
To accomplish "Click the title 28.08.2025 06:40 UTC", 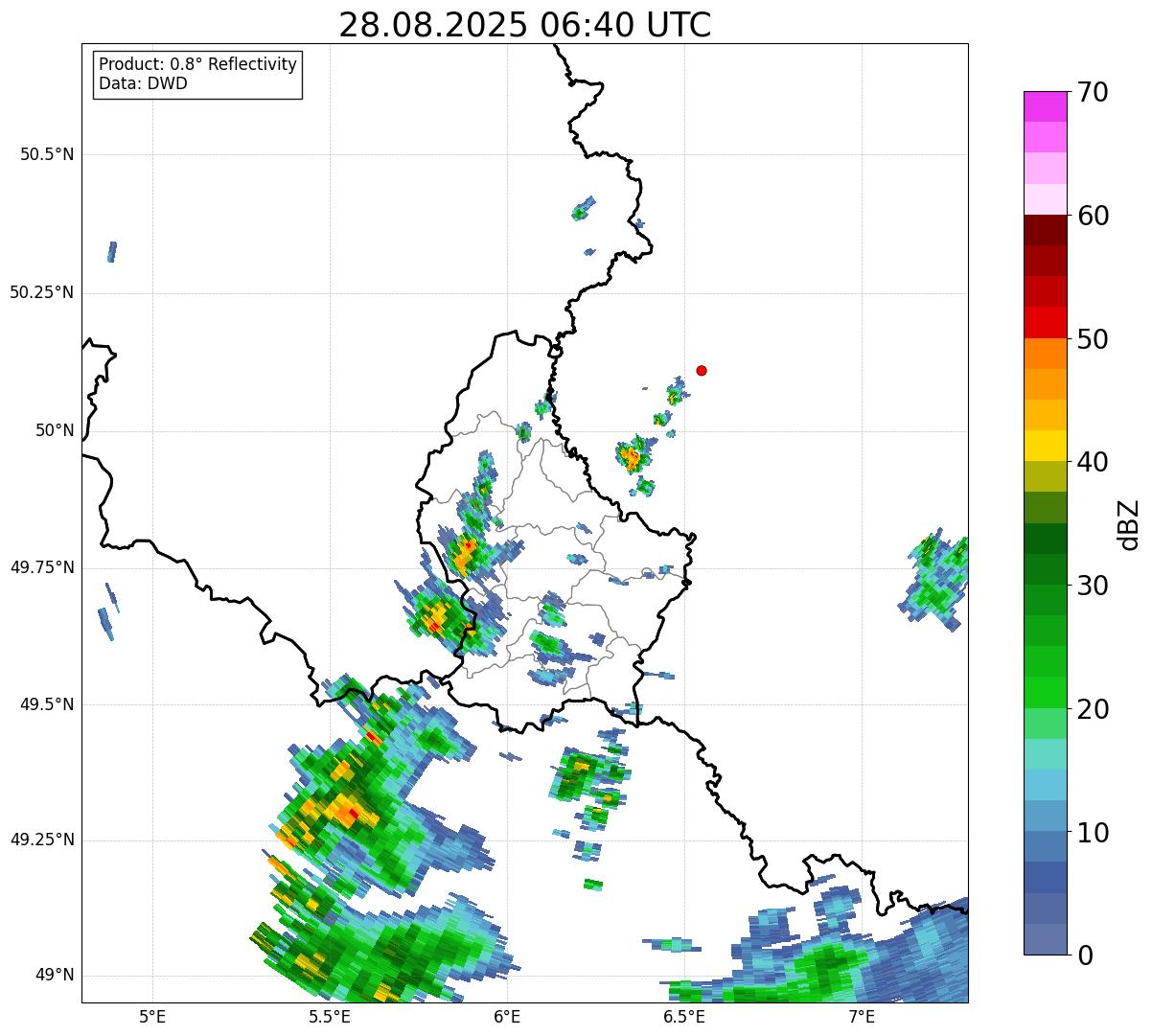I will click(x=525, y=25).
